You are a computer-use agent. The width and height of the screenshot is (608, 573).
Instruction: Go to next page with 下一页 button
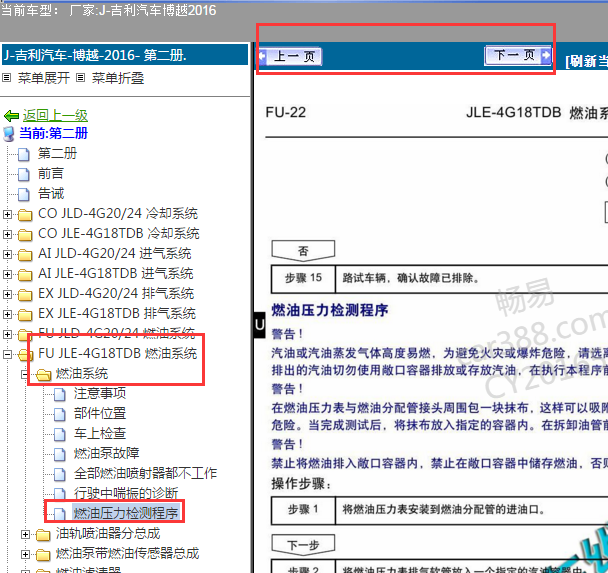[518, 55]
